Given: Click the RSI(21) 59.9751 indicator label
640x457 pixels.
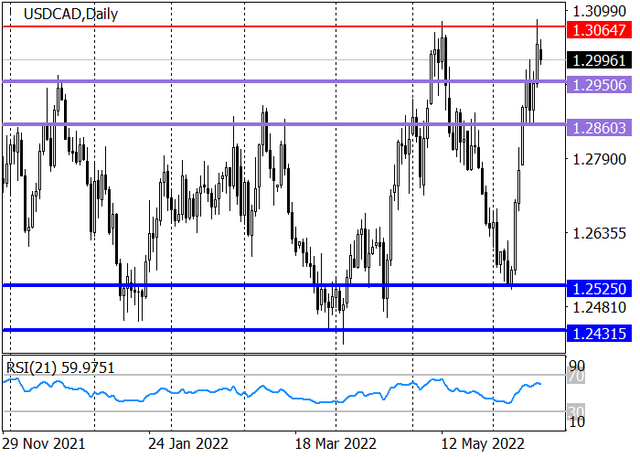Looking at the screenshot, I should [60, 368].
